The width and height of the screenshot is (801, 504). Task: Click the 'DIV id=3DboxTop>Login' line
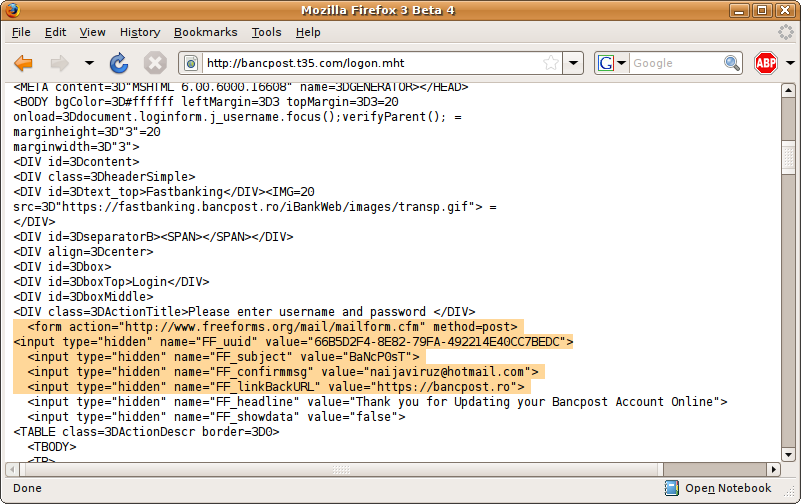pyautogui.click(x=111, y=282)
